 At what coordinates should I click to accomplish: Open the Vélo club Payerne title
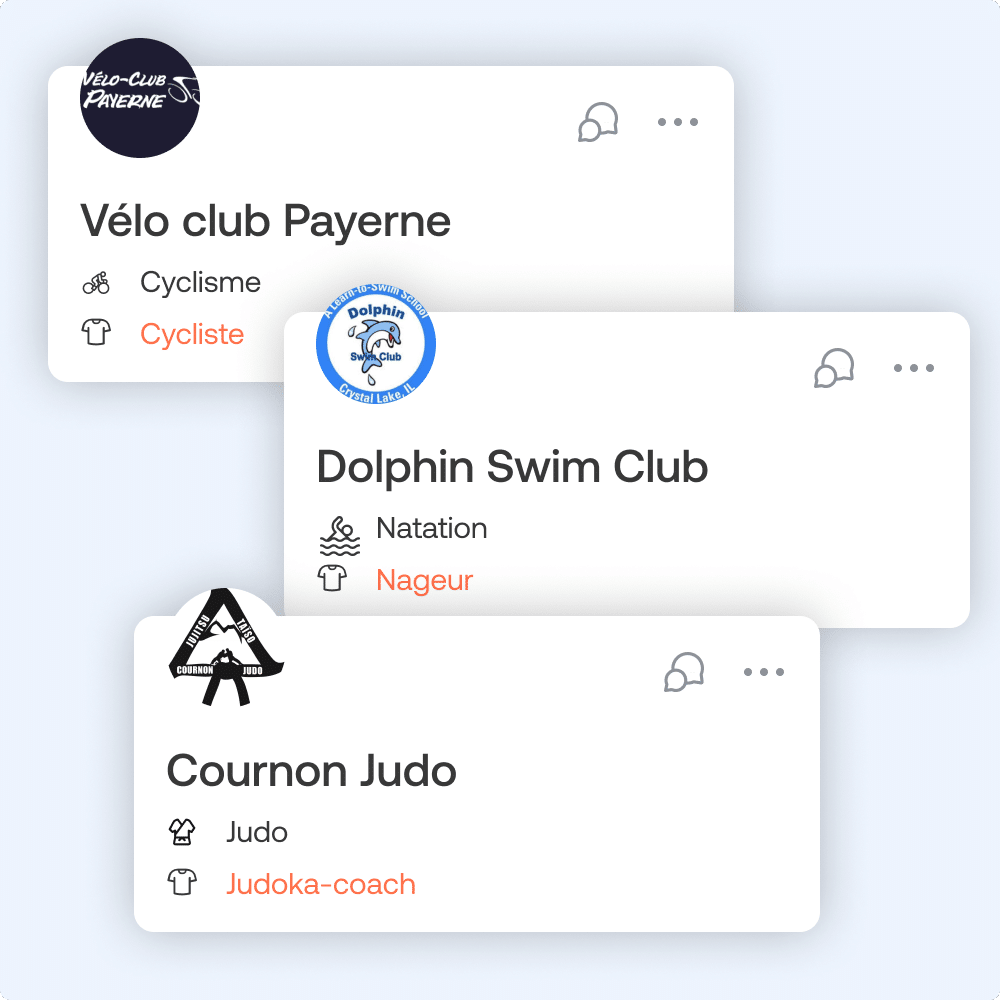(265, 221)
